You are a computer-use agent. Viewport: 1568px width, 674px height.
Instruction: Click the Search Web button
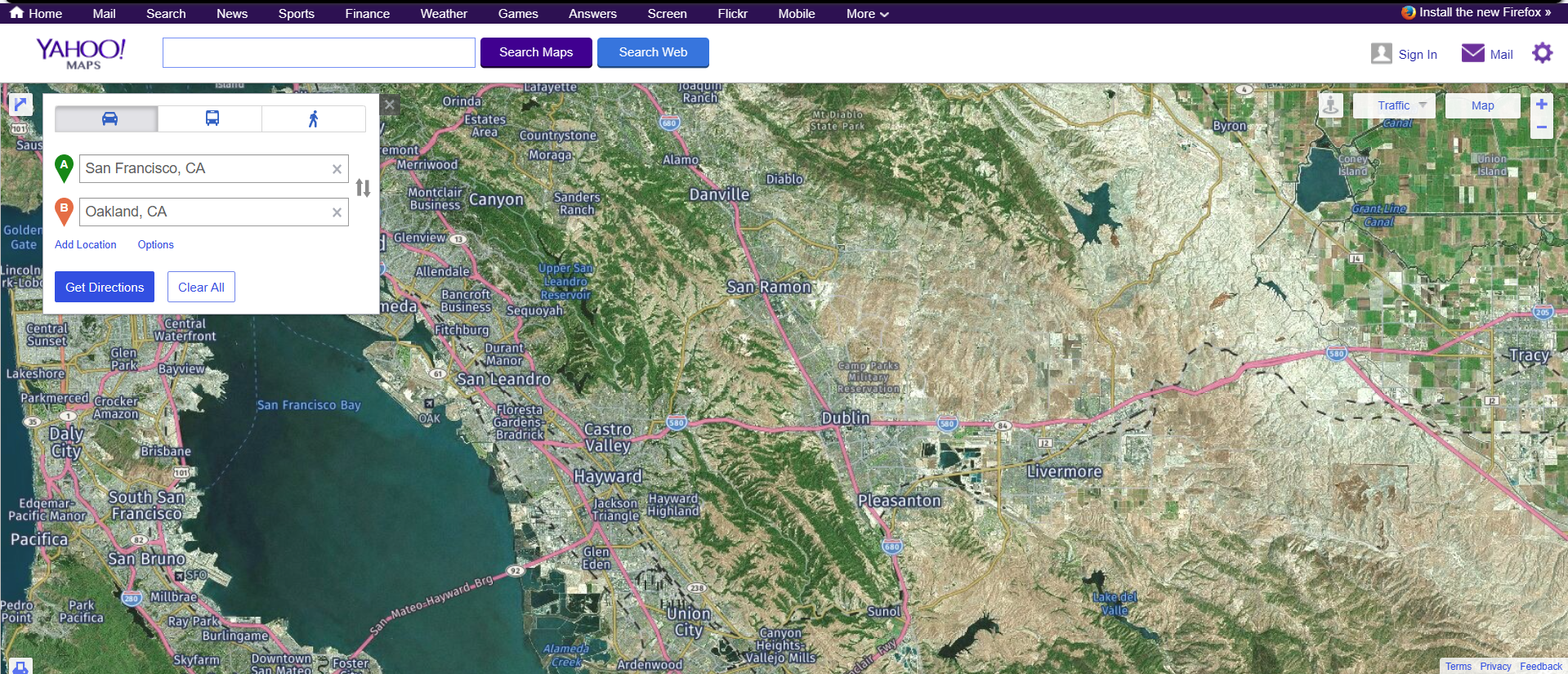point(653,52)
